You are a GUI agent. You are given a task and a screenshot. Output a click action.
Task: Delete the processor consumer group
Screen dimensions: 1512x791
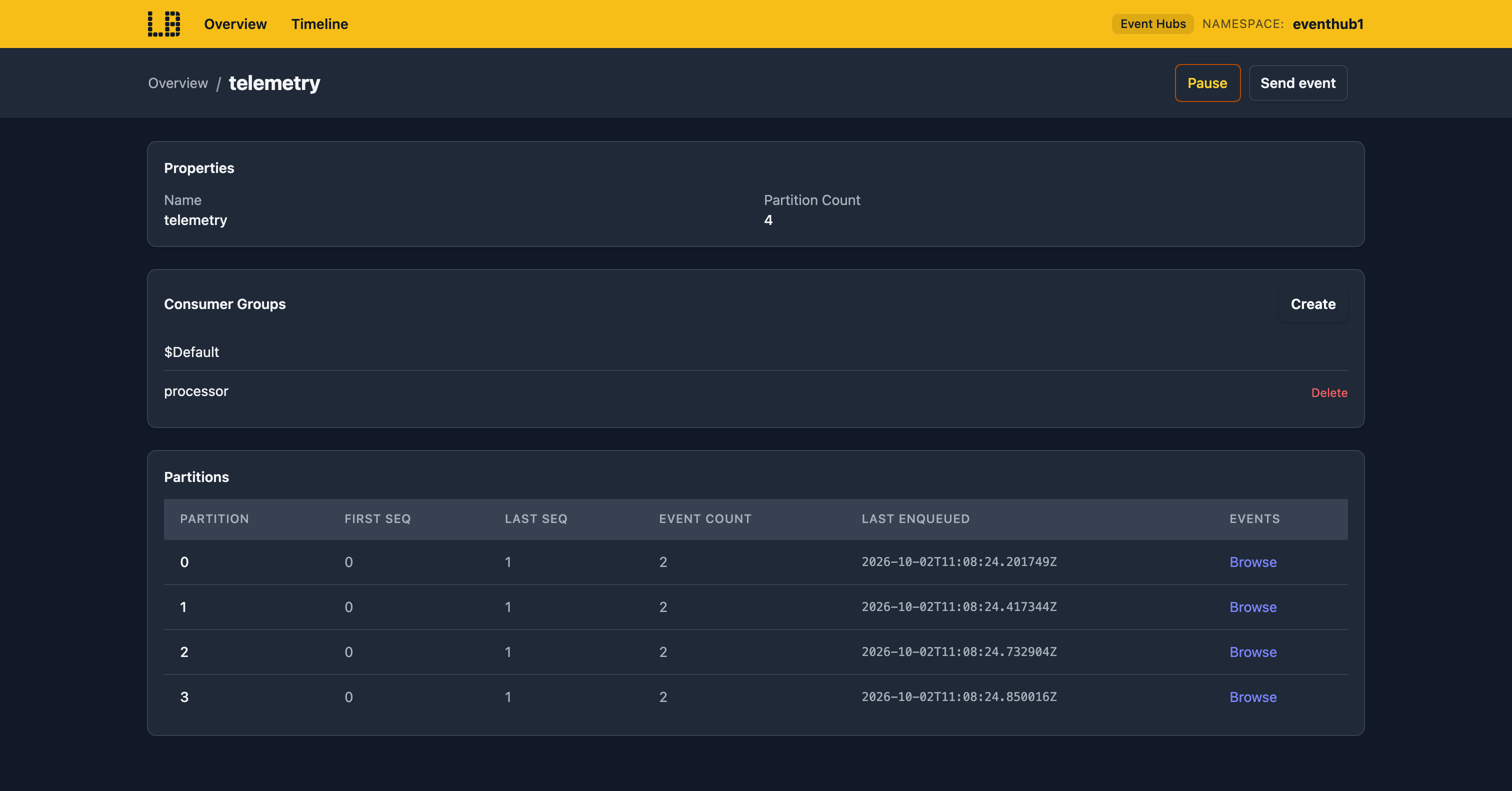pyautogui.click(x=1329, y=392)
